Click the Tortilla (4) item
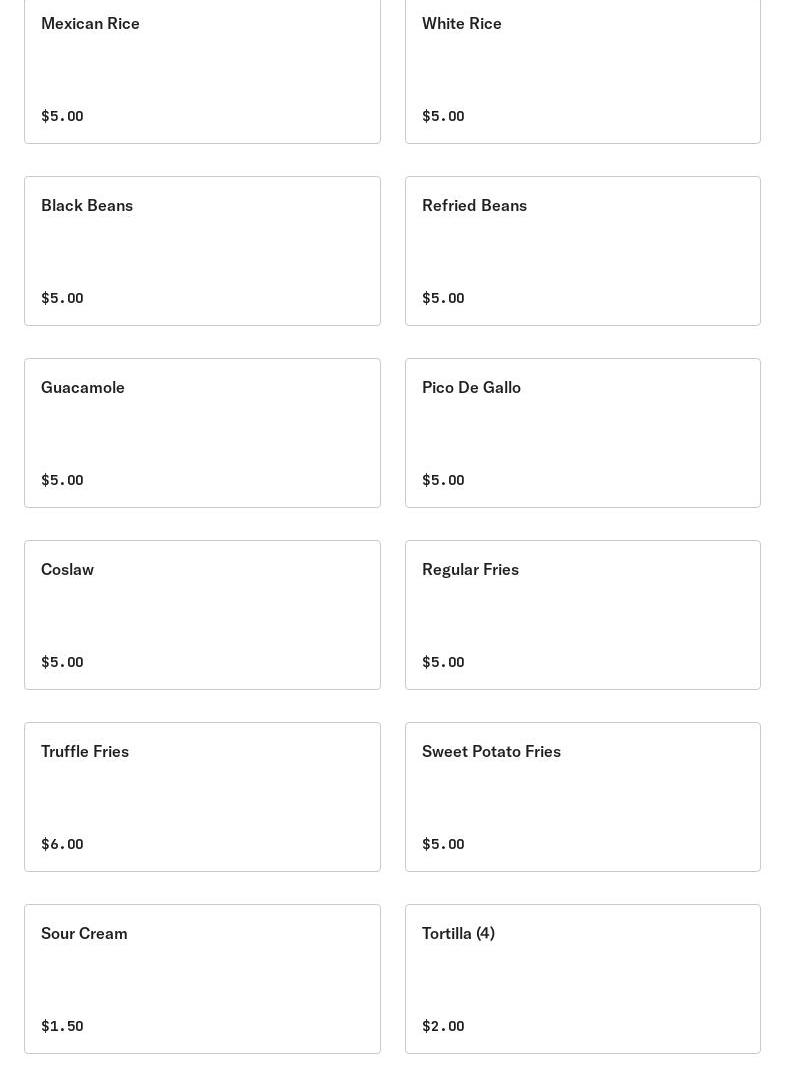Screen dimensions: 785x1082 point(582,978)
